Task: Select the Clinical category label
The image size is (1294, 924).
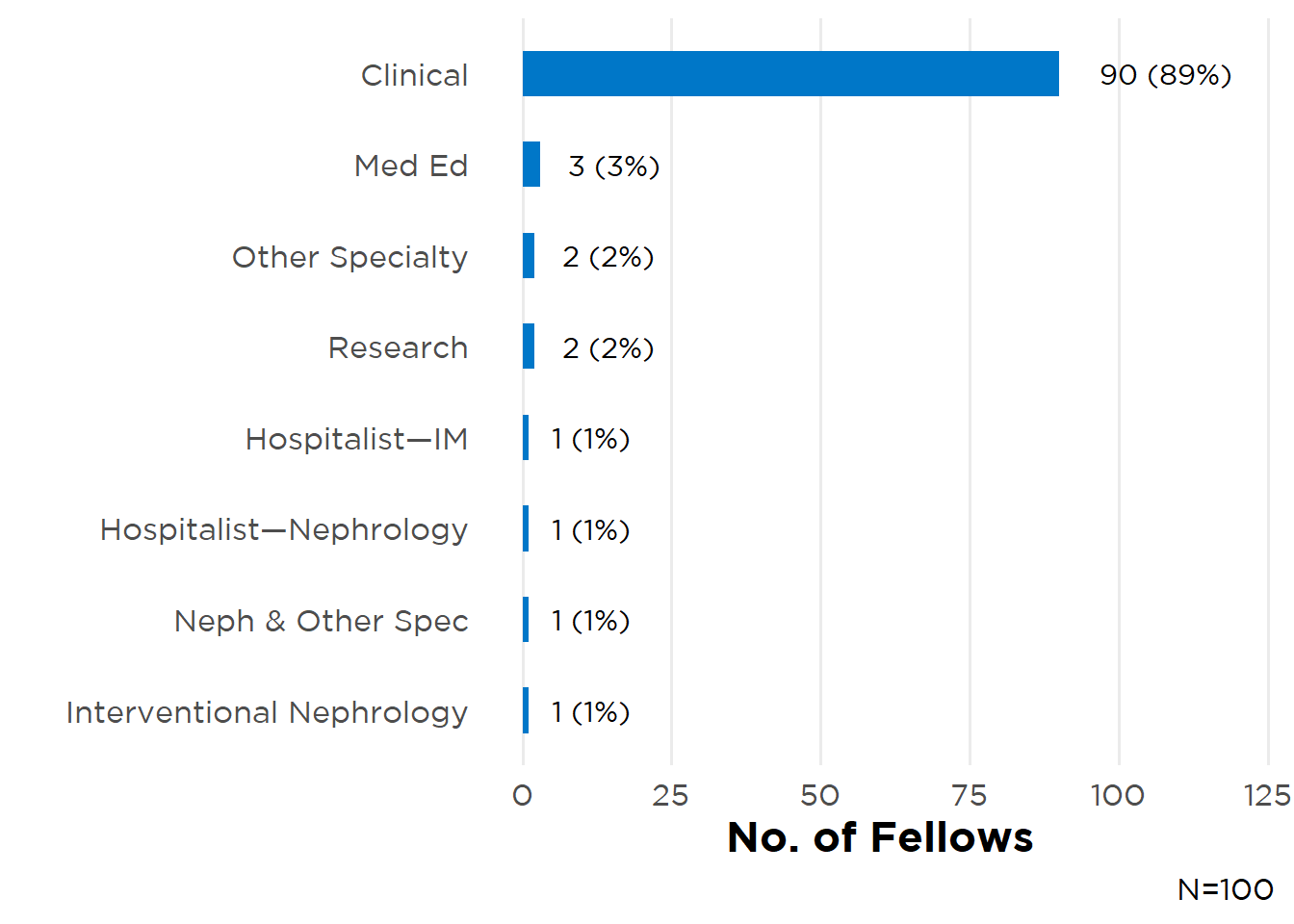Action: tap(414, 75)
